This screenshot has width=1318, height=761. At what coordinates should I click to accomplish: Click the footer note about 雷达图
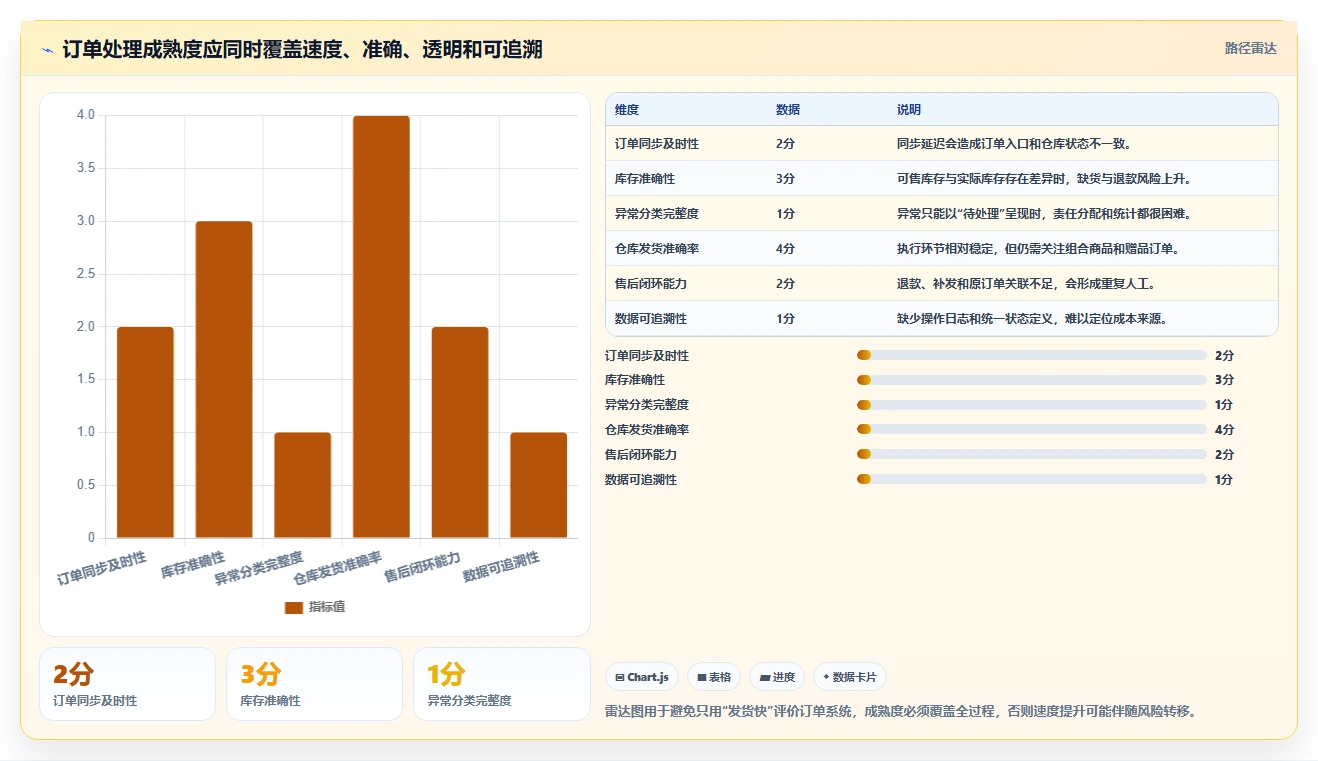tap(901, 711)
